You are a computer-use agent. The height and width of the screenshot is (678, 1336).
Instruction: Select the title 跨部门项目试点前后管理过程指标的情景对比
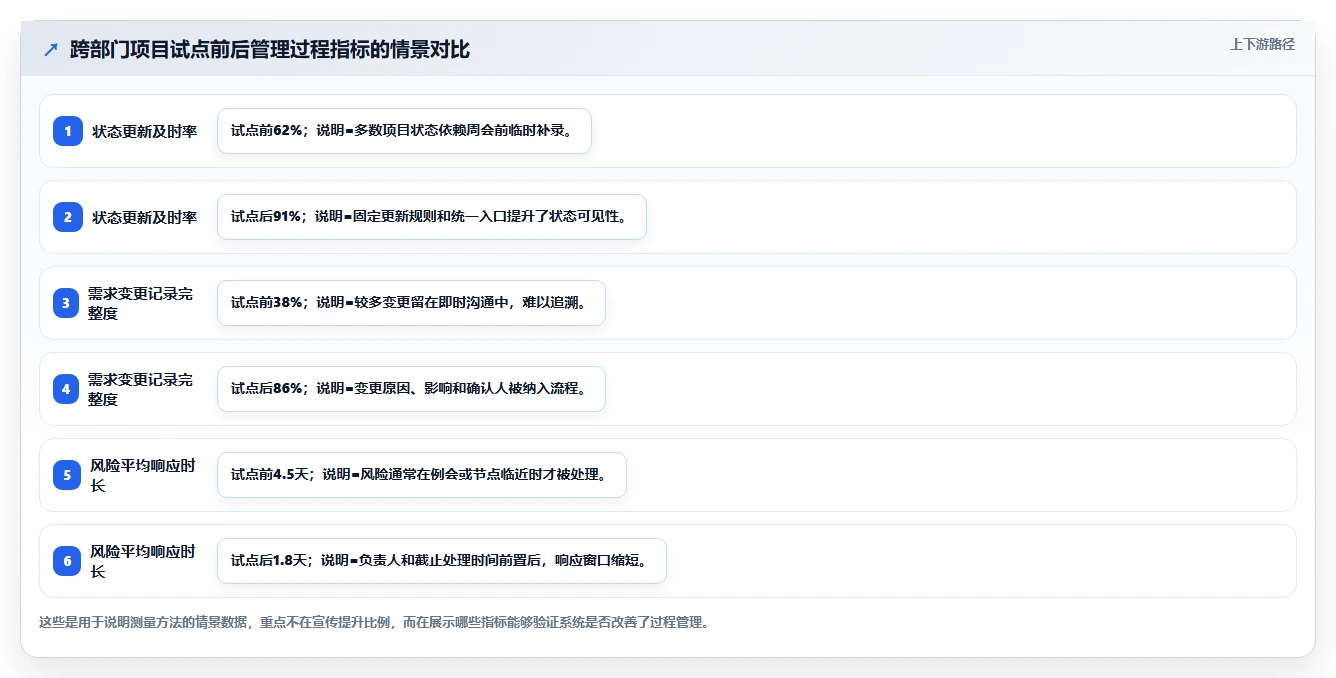click(x=270, y=50)
